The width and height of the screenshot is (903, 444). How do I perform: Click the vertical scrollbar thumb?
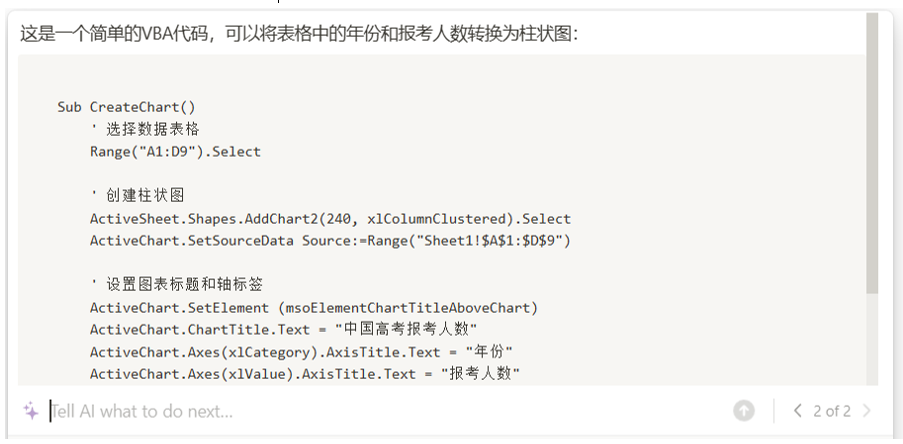pos(872,150)
